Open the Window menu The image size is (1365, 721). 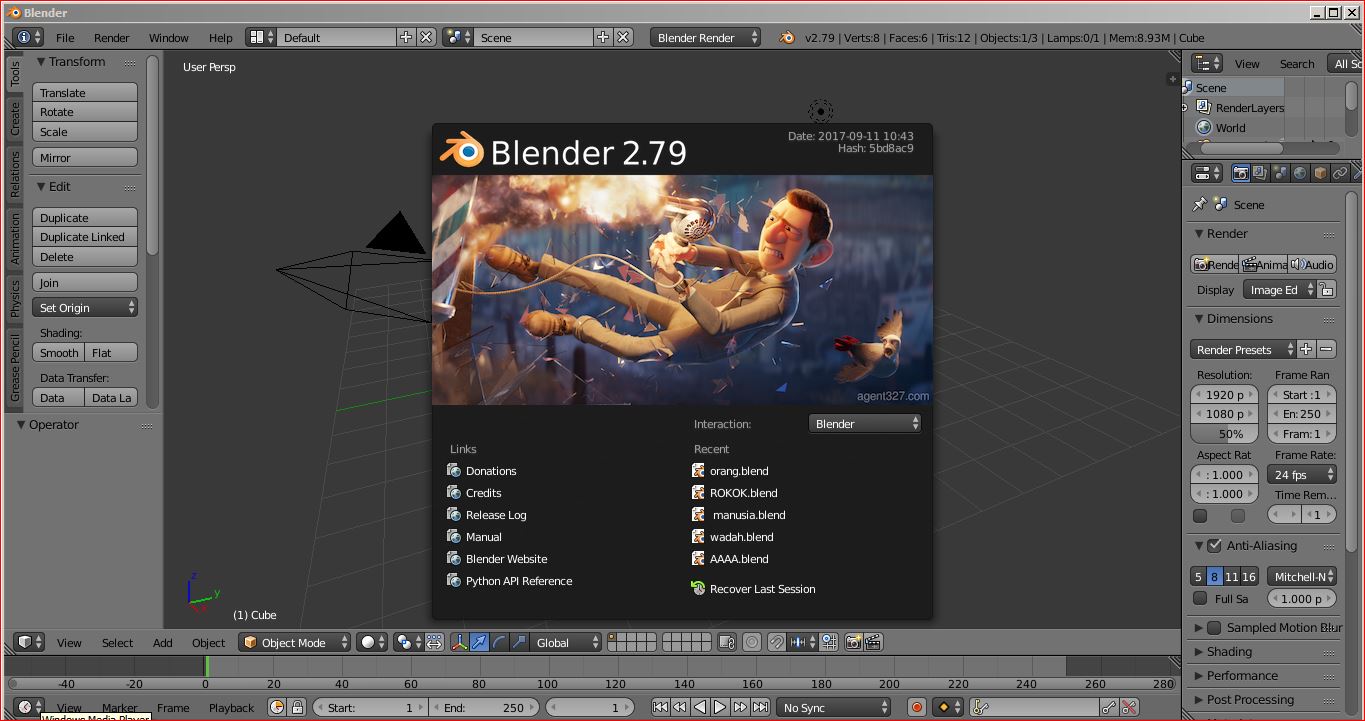[169, 37]
